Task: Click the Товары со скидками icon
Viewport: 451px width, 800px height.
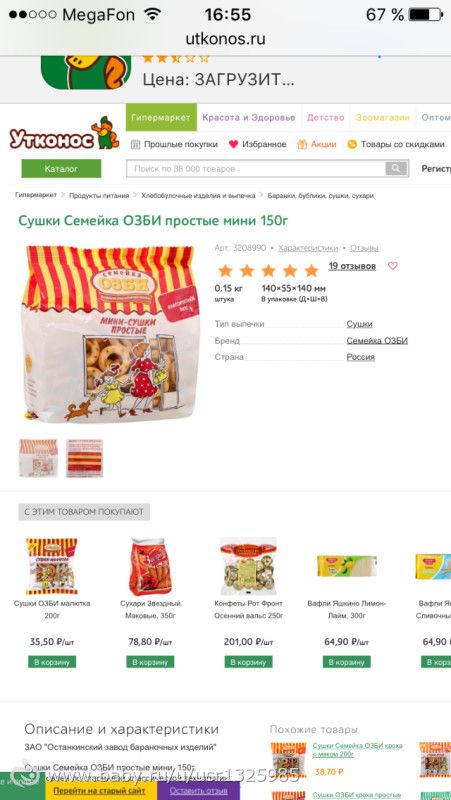Action: click(x=352, y=144)
